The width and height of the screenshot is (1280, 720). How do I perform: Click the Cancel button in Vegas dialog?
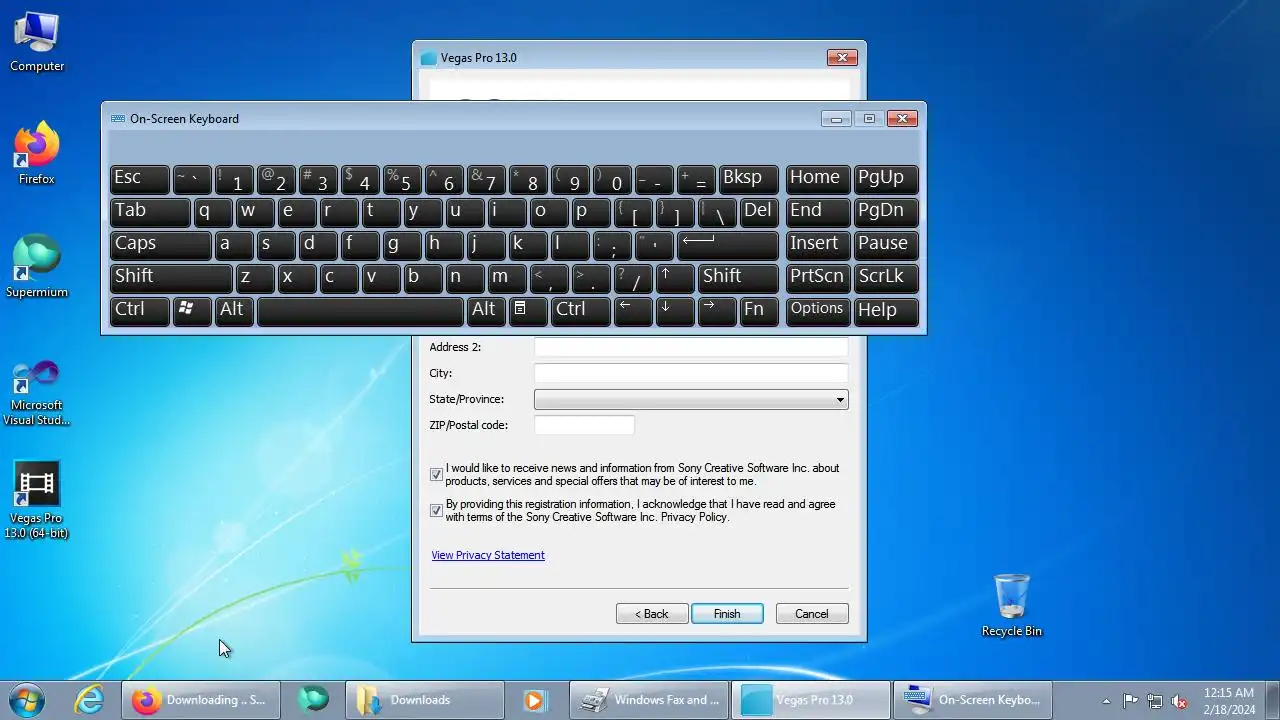[x=812, y=614]
